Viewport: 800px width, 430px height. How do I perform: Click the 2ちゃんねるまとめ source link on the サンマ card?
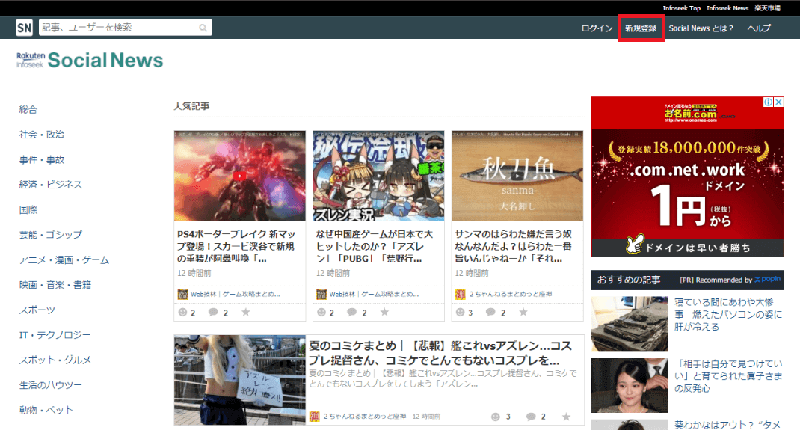[x=511, y=294]
